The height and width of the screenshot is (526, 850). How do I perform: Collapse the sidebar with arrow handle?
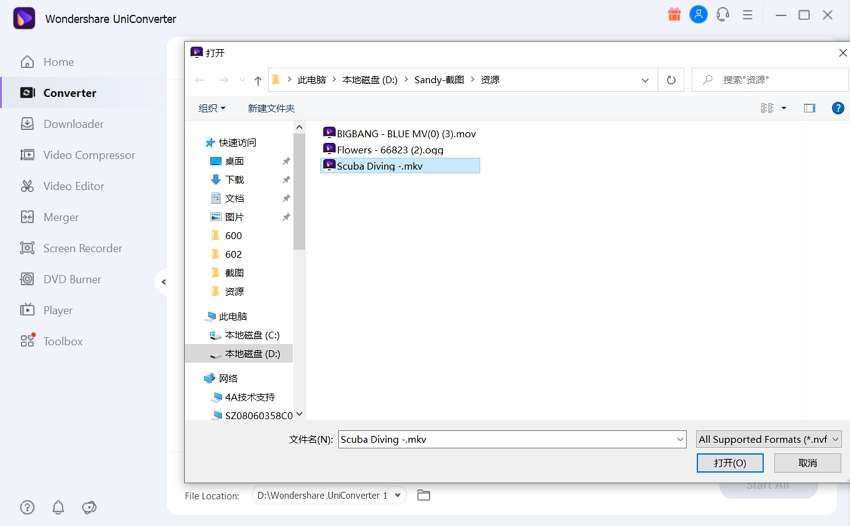pyautogui.click(x=163, y=282)
